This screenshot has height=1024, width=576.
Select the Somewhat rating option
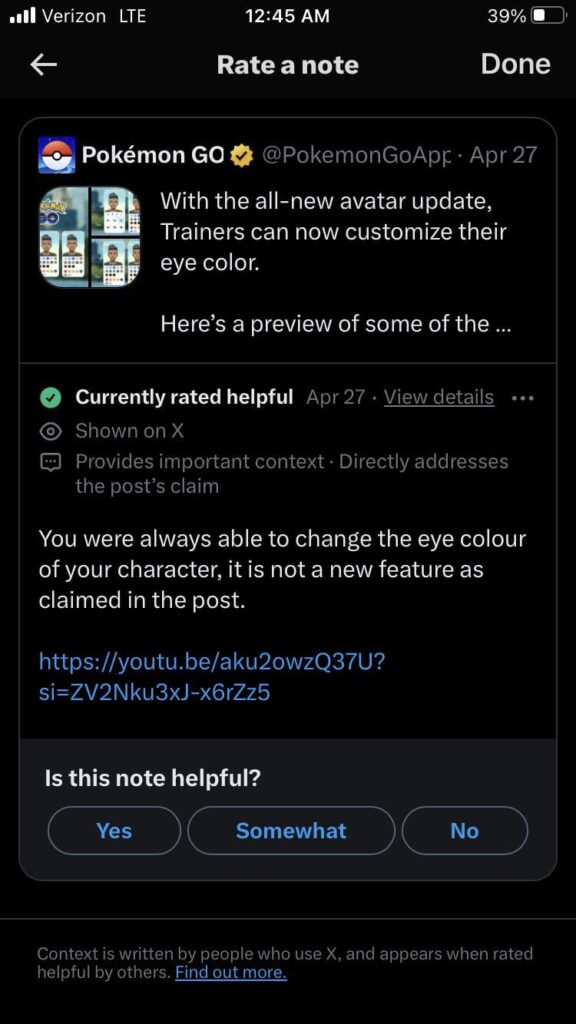coord(290,830)
